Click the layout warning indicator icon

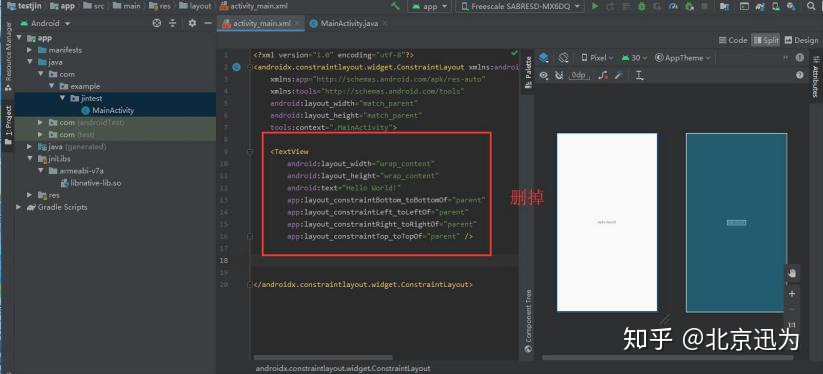[x=799, y=58]
